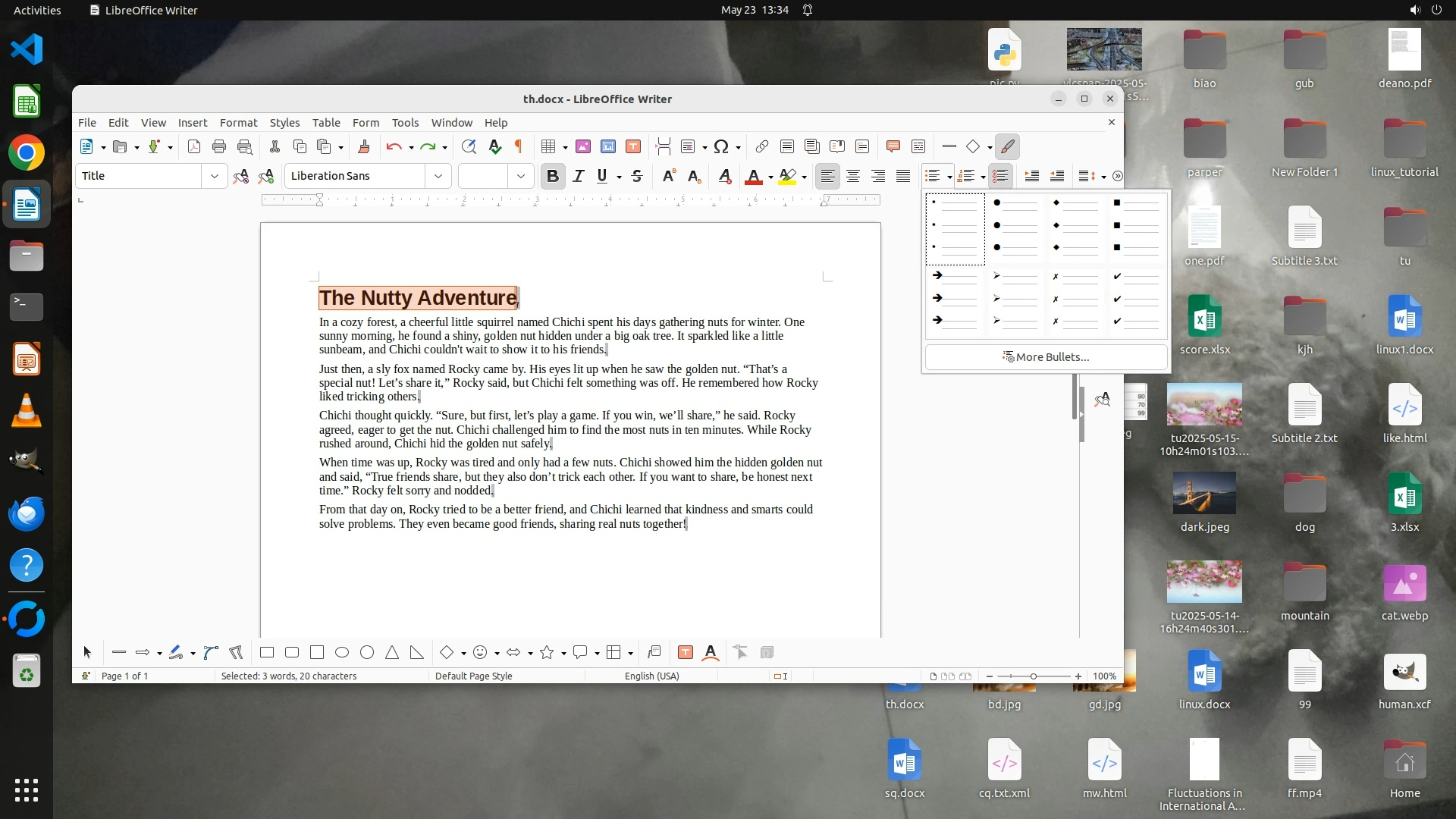Click the More Bullets button
Viewport: 1456px width, 819px height.
coord(1046,357)
